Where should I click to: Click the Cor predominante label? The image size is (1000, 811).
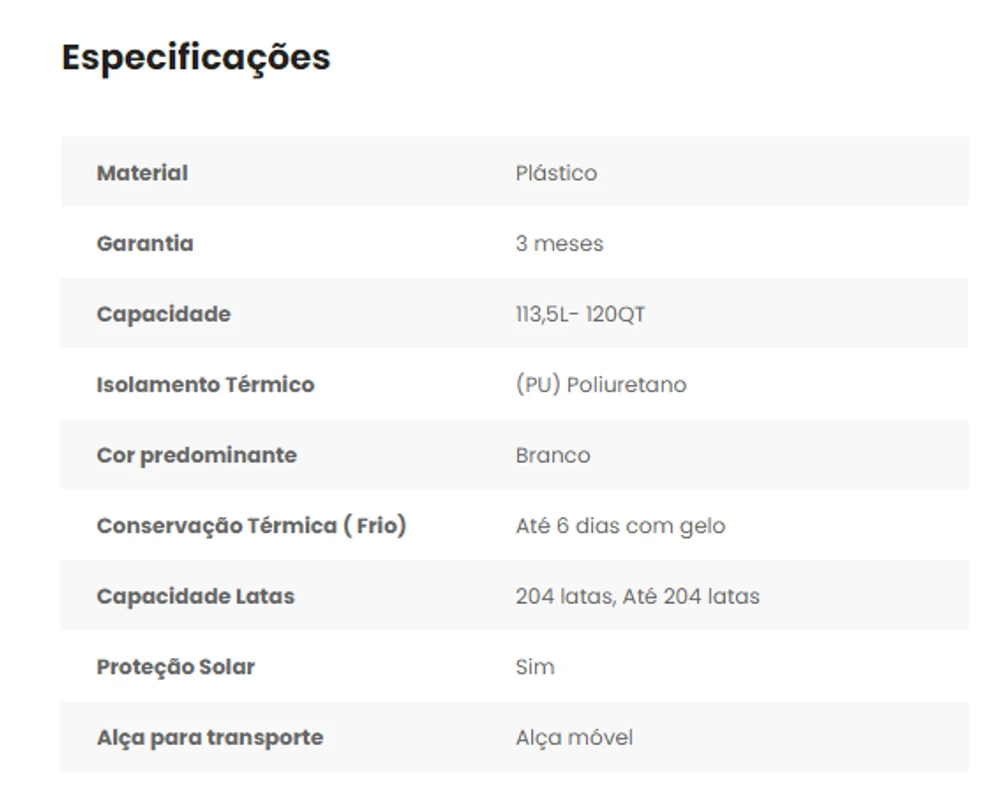coord(196,456)
